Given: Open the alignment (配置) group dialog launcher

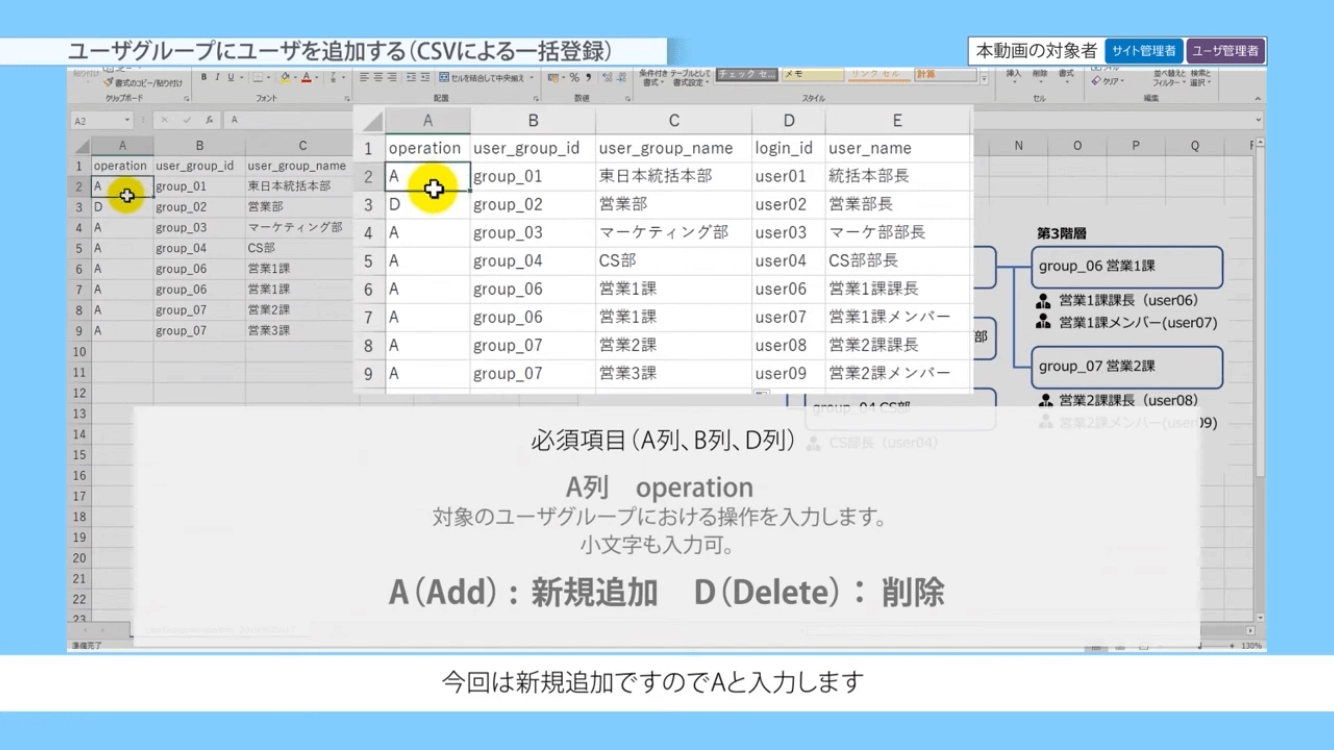Looking at the screenshot, I should pos(535,99).
